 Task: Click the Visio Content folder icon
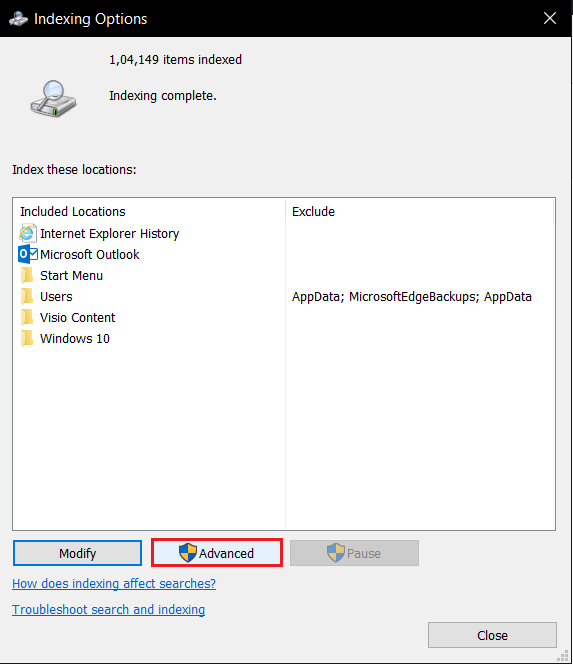27,317
